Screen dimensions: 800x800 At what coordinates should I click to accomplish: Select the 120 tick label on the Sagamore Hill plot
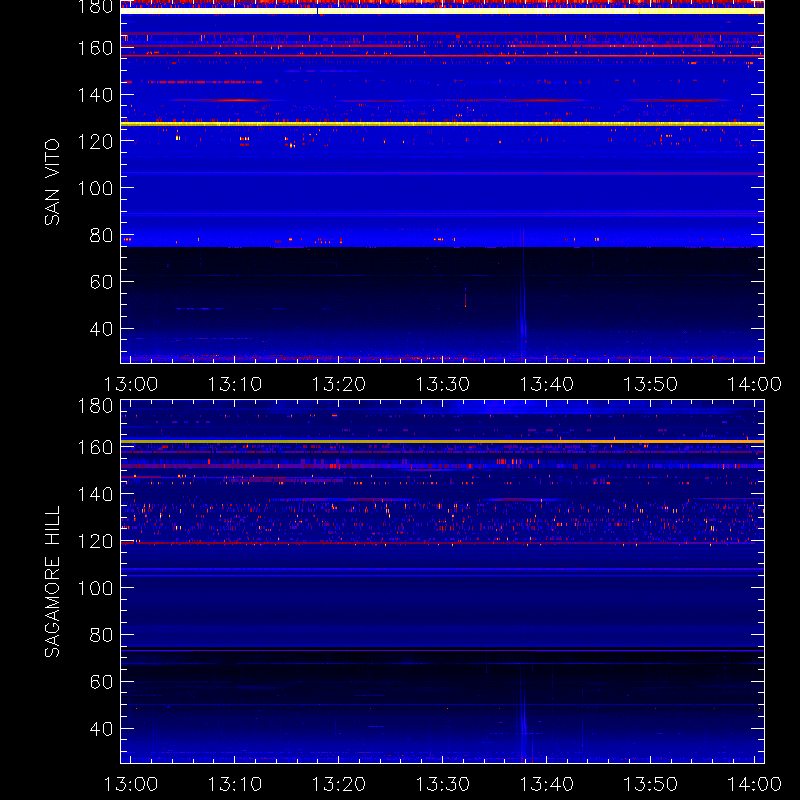click(x=95, y=541)
